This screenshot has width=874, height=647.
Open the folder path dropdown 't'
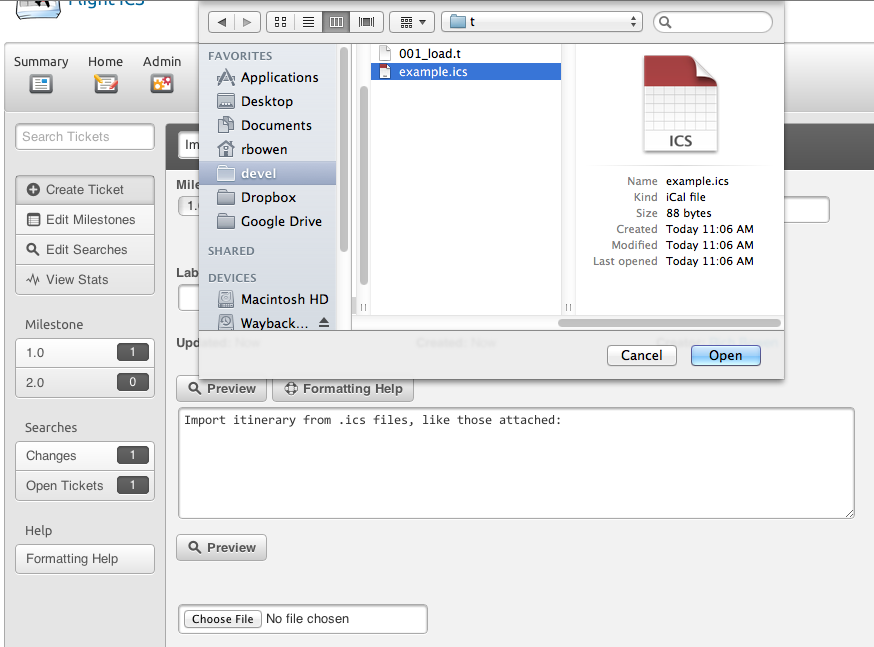pyautogui.click(x=542, y=22)
